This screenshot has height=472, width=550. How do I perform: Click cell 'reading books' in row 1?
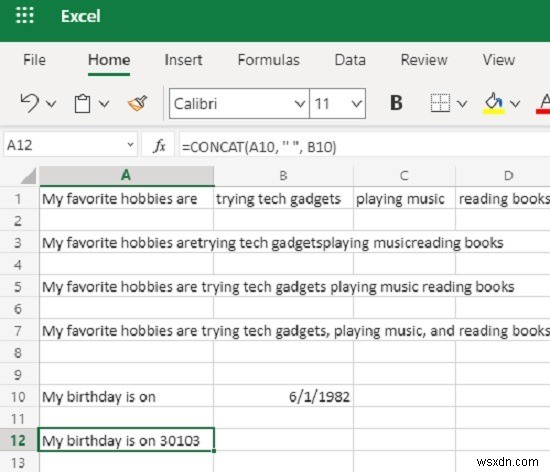click(503, 199)
